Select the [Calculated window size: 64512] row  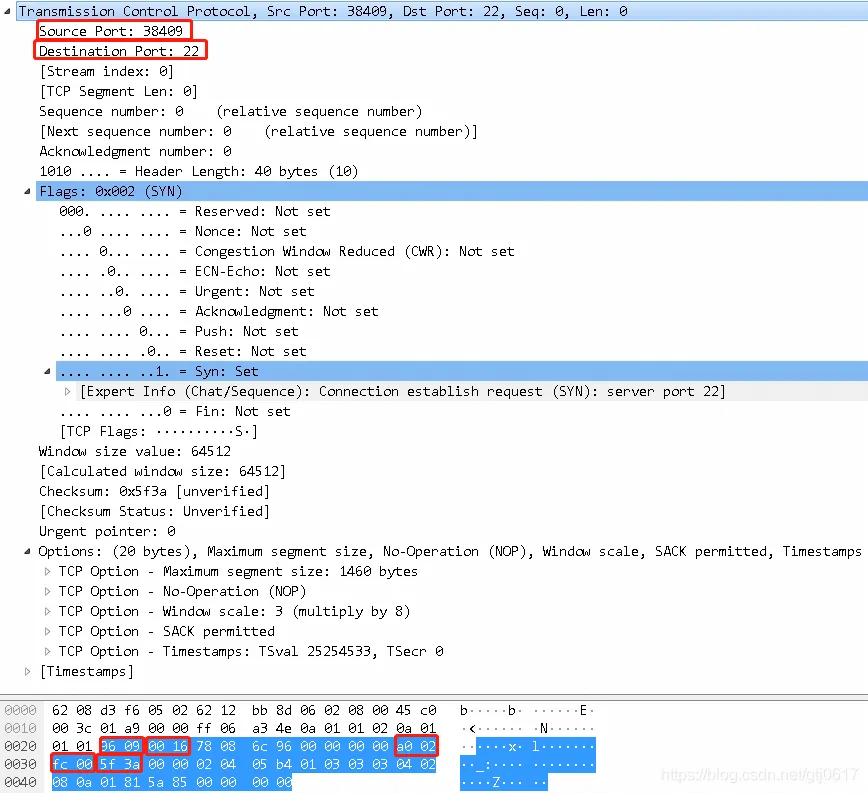coord(162,471)
